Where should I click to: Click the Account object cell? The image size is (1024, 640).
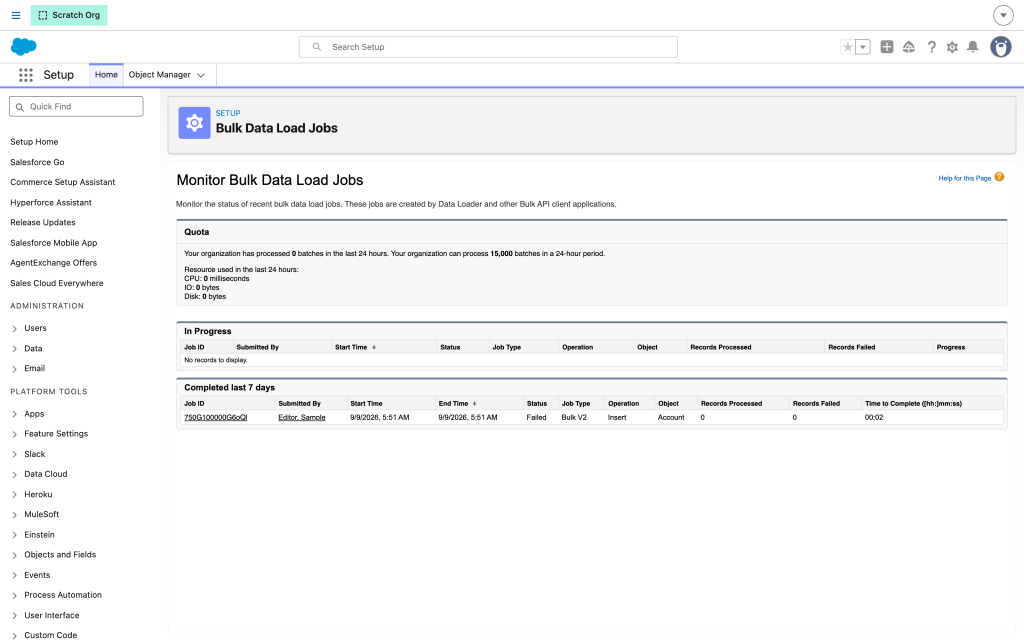click(671, 417)
